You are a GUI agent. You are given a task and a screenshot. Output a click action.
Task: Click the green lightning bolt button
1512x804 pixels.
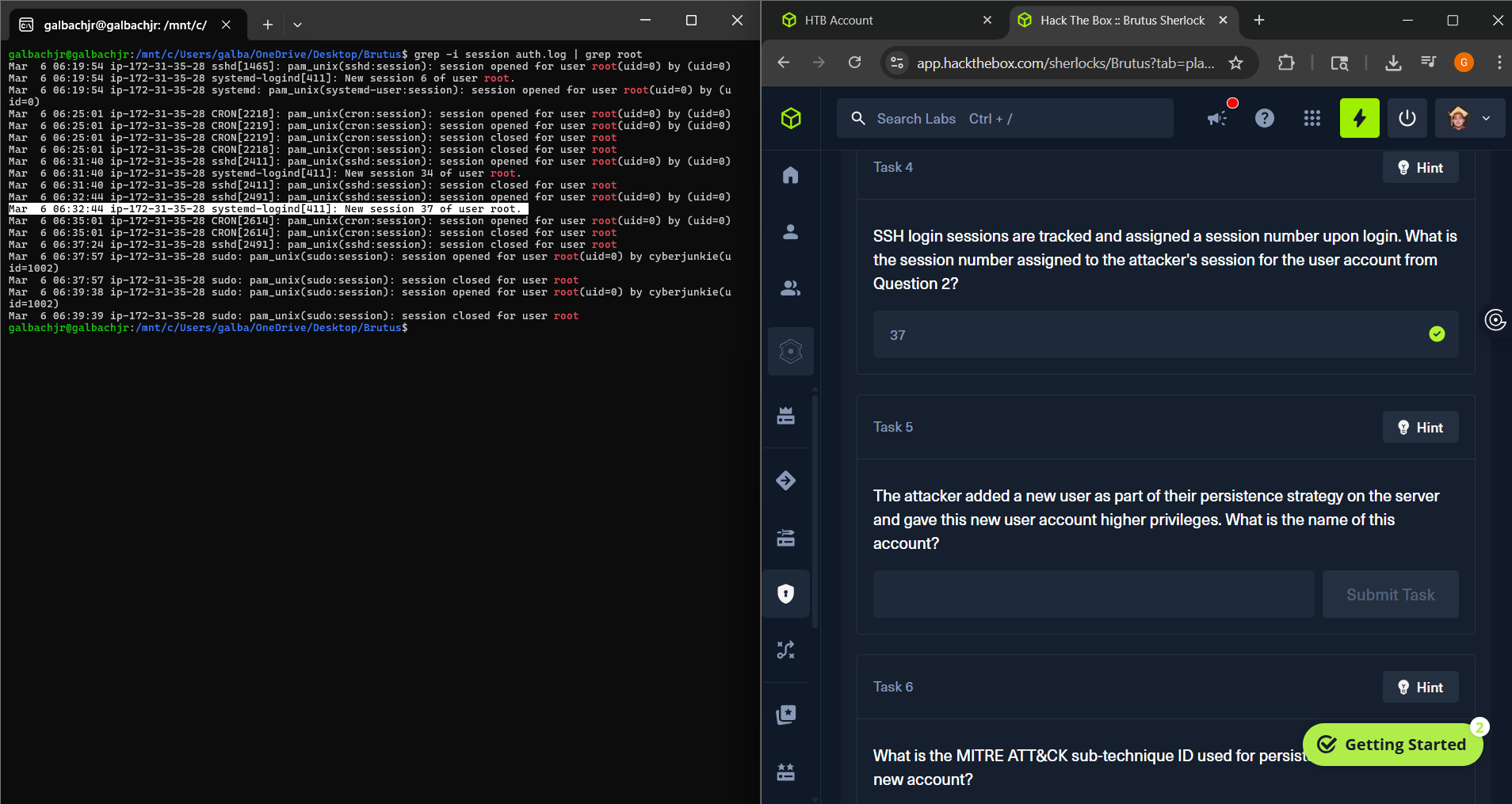coord(1360,118)
